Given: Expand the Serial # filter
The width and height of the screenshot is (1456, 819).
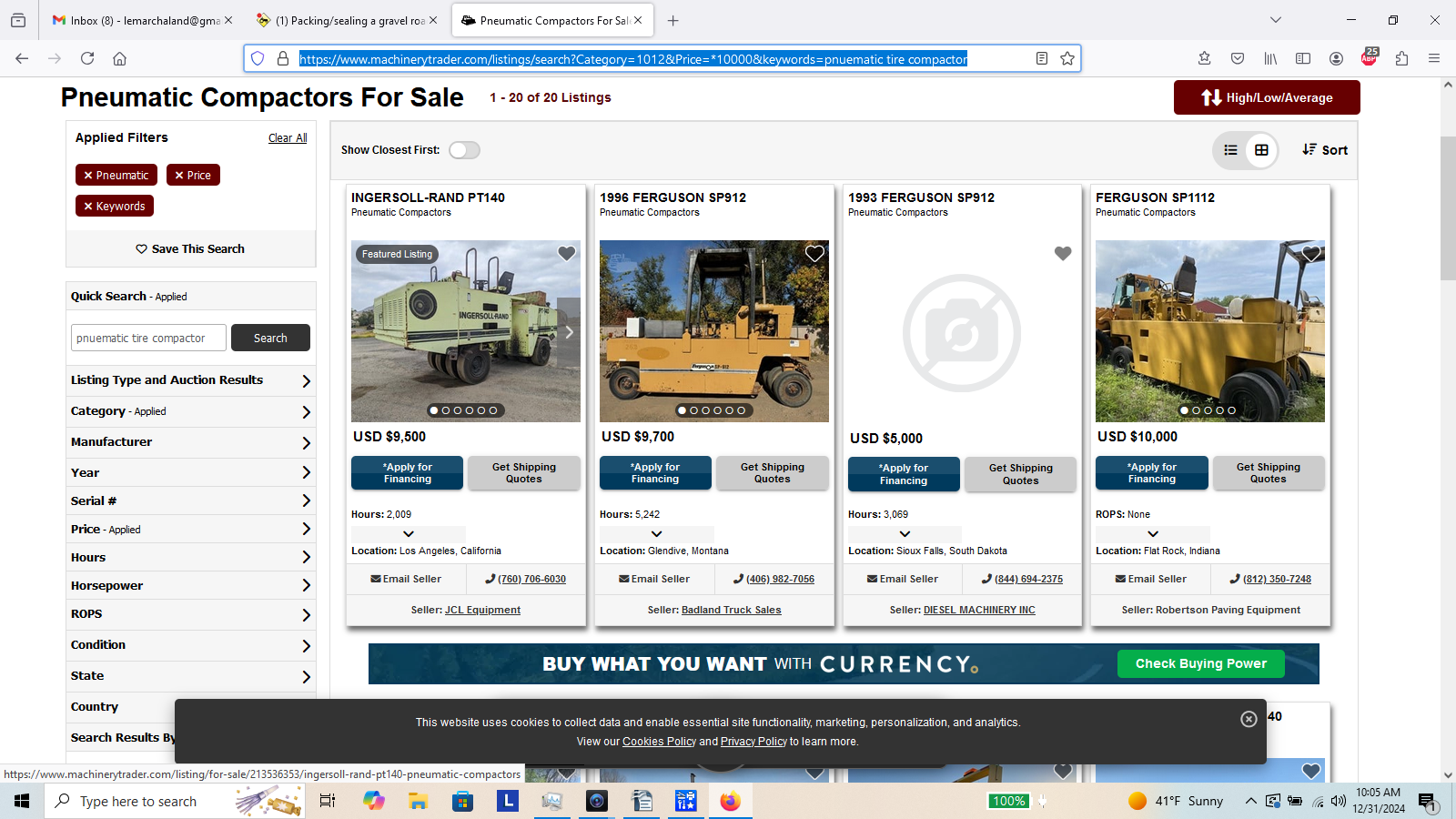Looking at the screenshot, I should tap(191, 500).
